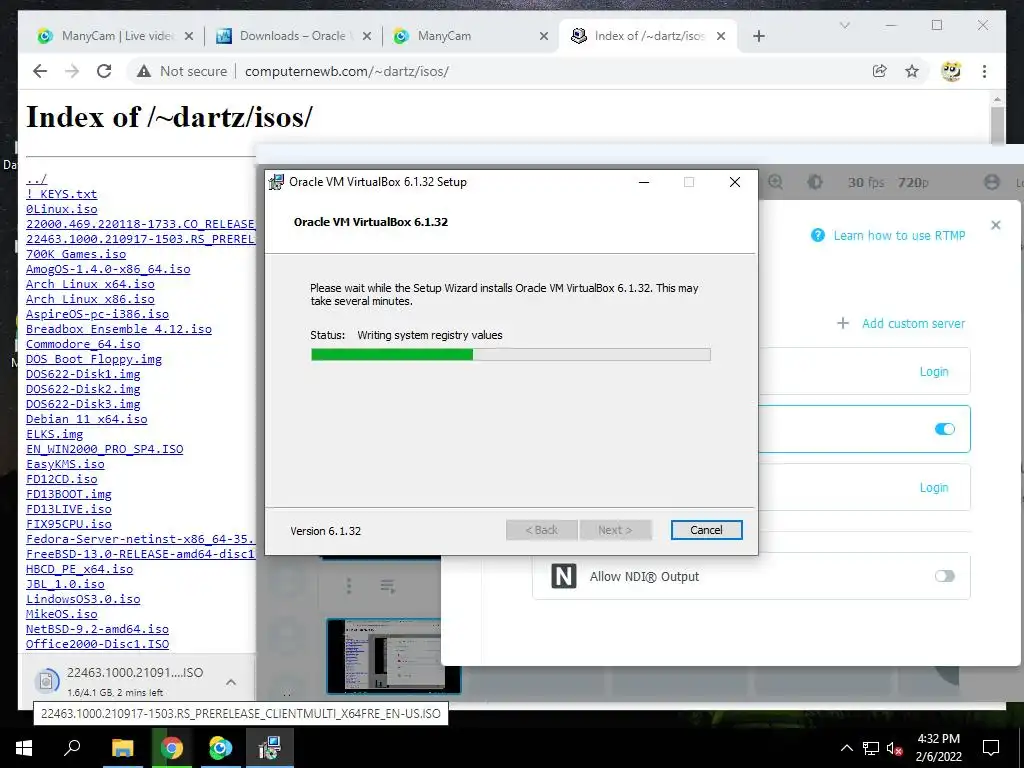Open a new Chrome tab
Screen dimensions: 1024x768
[x=758, y=36]
